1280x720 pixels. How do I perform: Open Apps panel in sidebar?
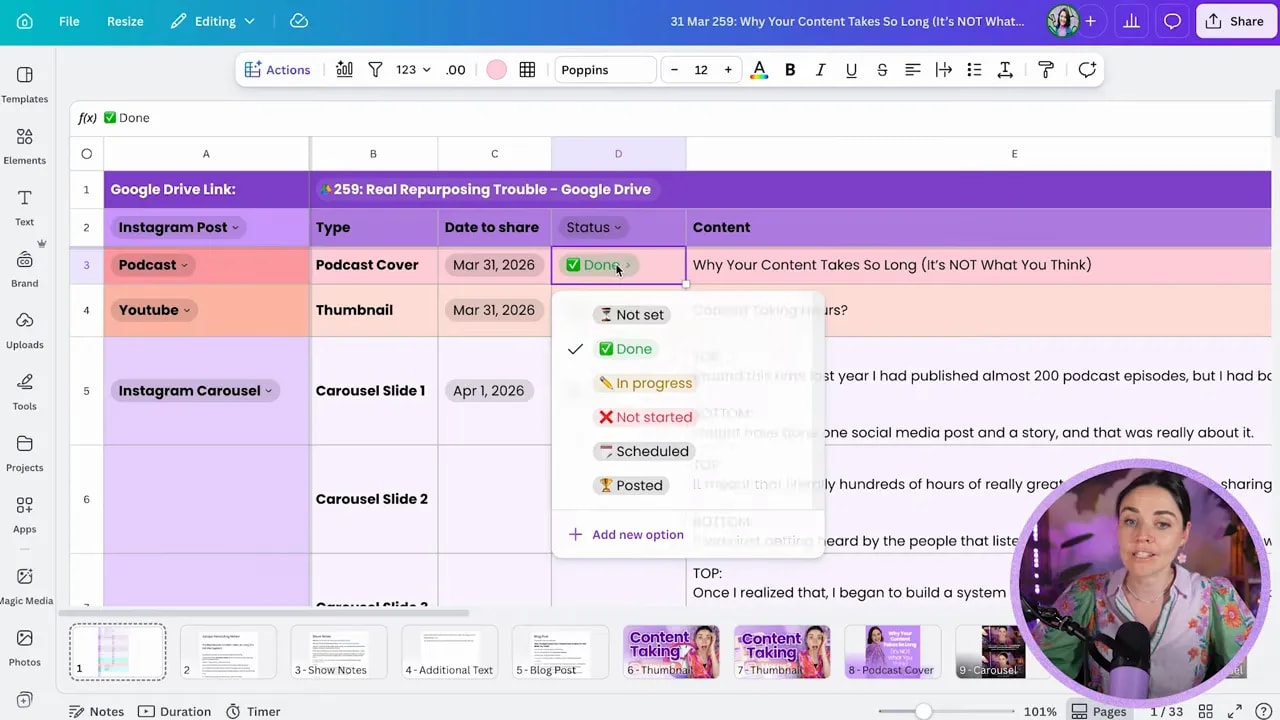click(25, 515)
